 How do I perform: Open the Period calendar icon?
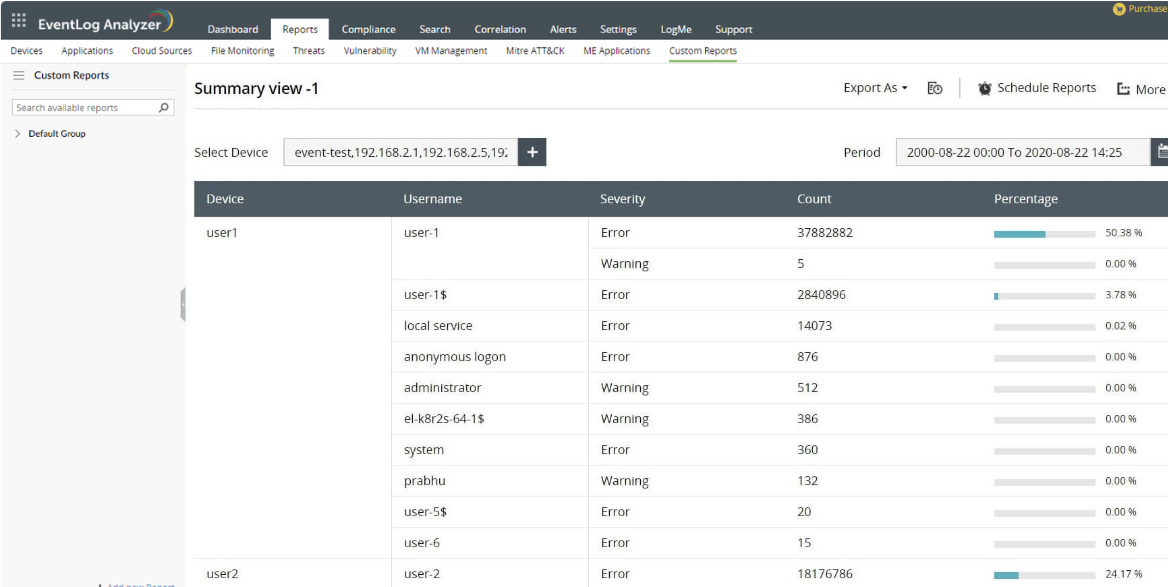[x=1161, y=152]
